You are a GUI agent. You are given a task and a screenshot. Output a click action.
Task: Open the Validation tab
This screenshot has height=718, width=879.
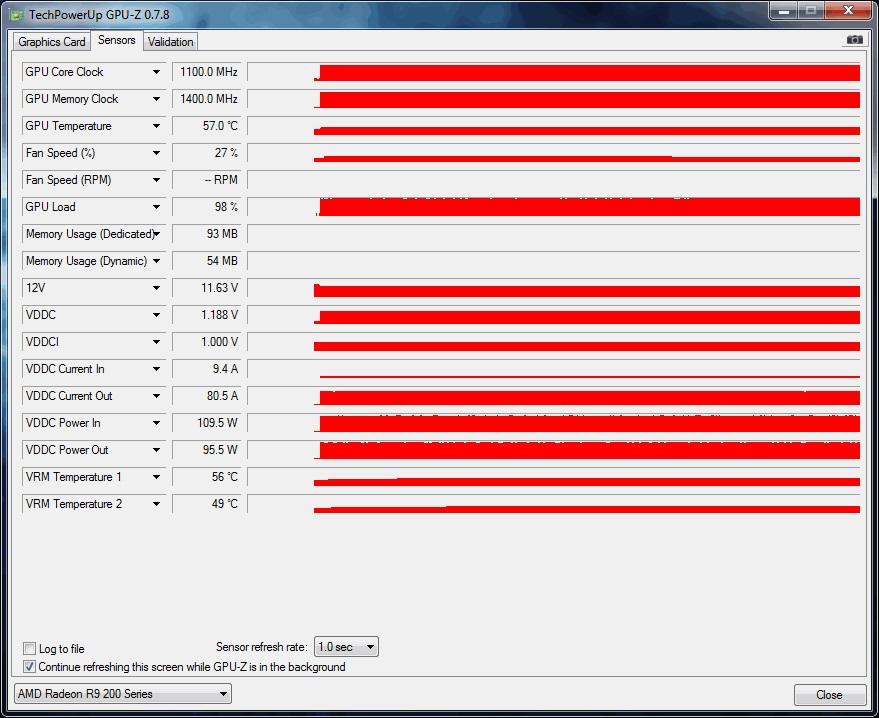point(170,41)
